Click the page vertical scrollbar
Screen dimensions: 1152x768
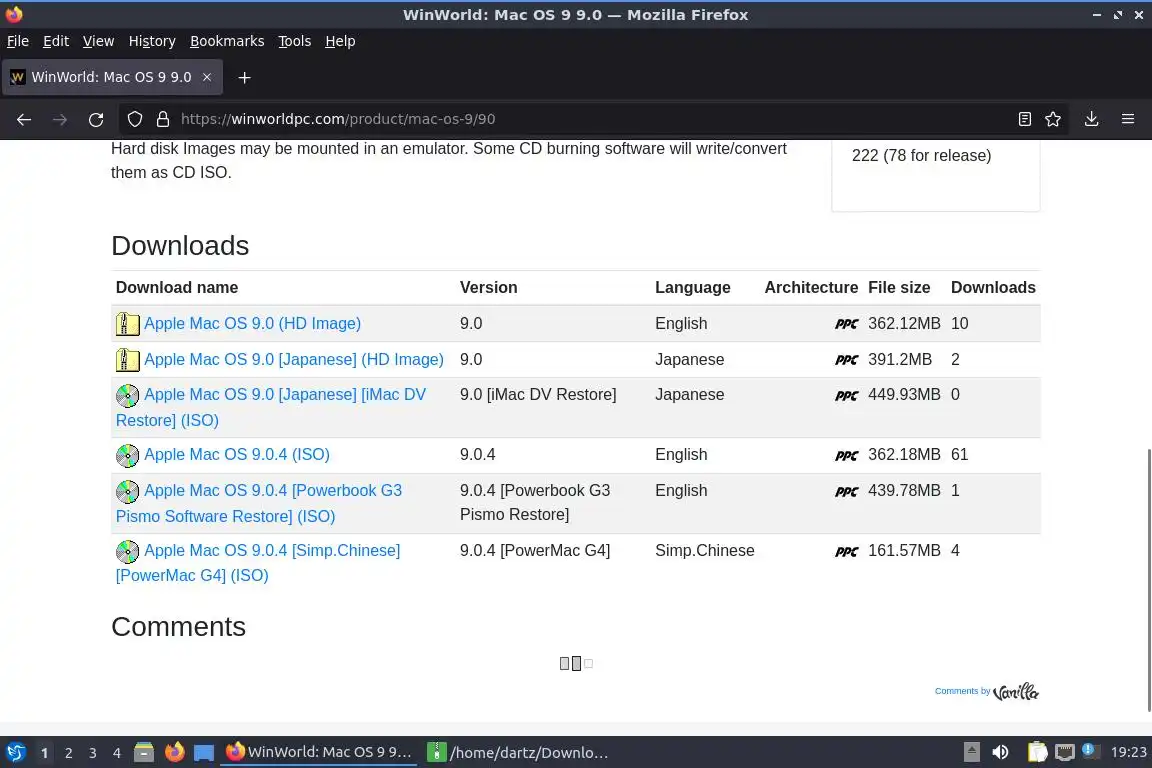[1148, 581]
